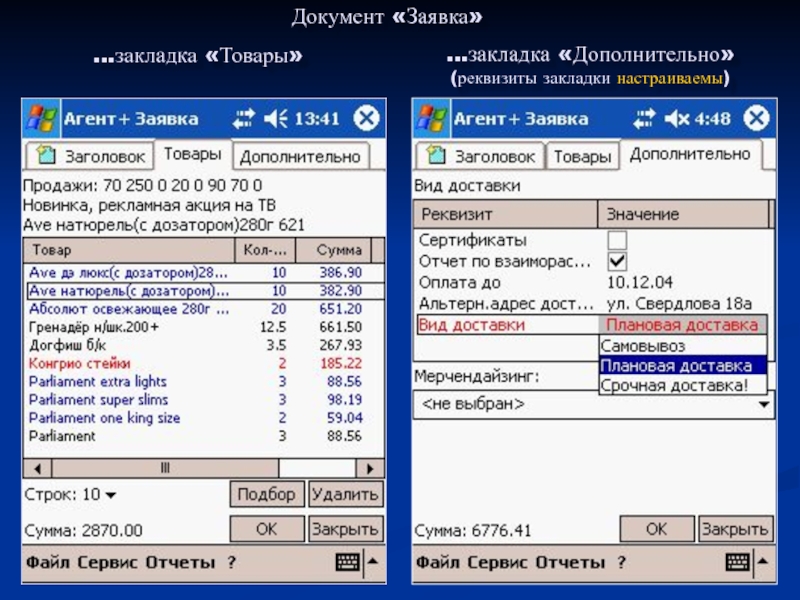Open Файл menu in right window

(x=438, y=562)
